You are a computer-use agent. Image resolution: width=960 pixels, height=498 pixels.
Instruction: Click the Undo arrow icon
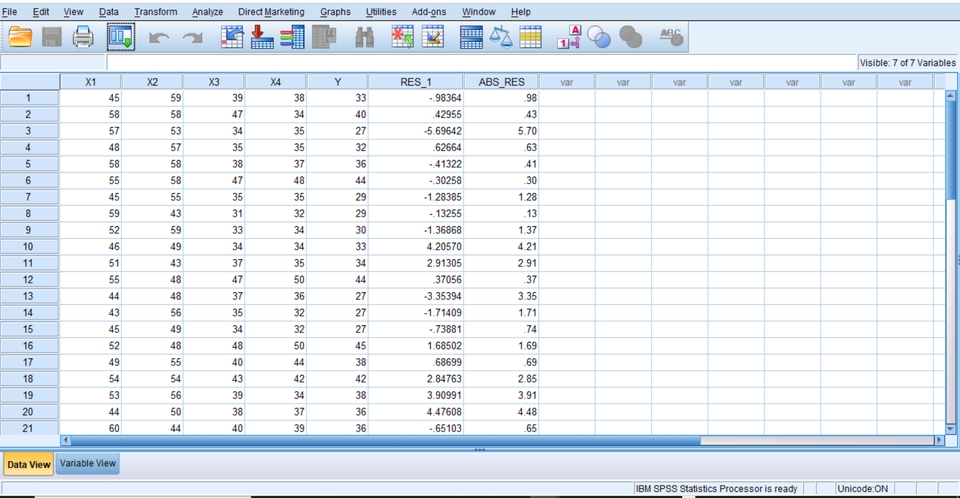click(x=159, y=38)
